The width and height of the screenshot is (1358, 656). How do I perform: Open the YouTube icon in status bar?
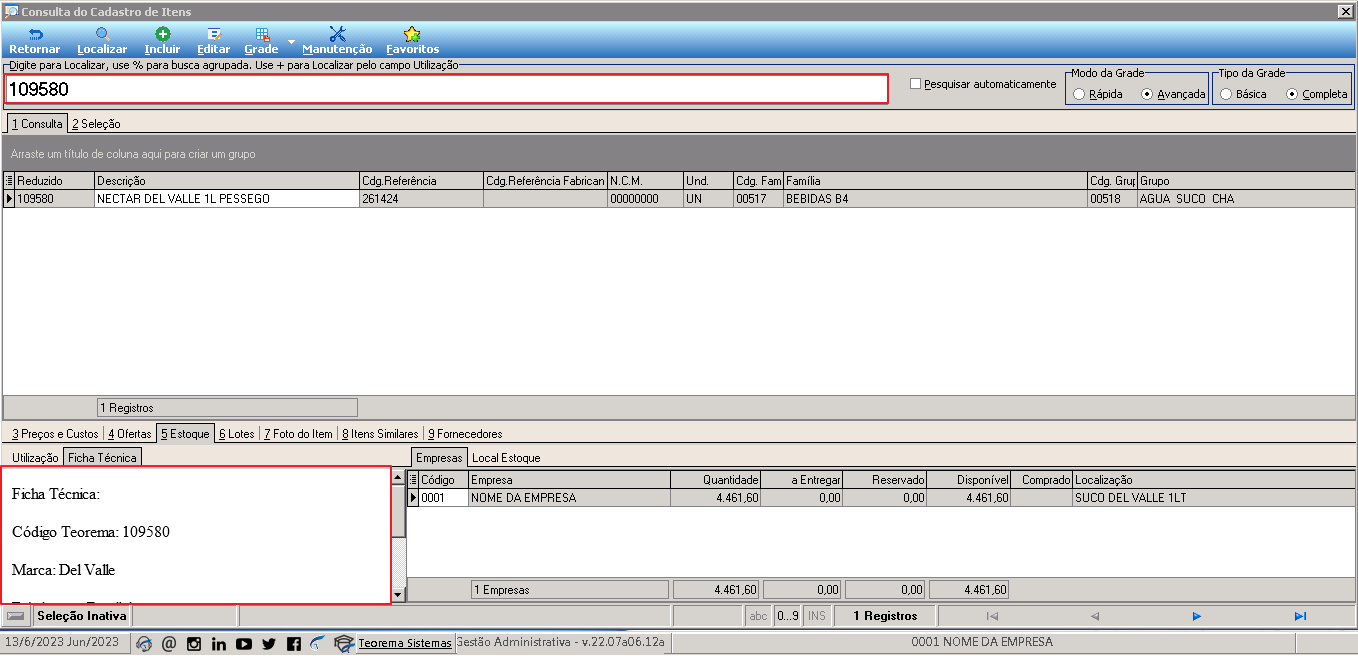tap(244, 644)
